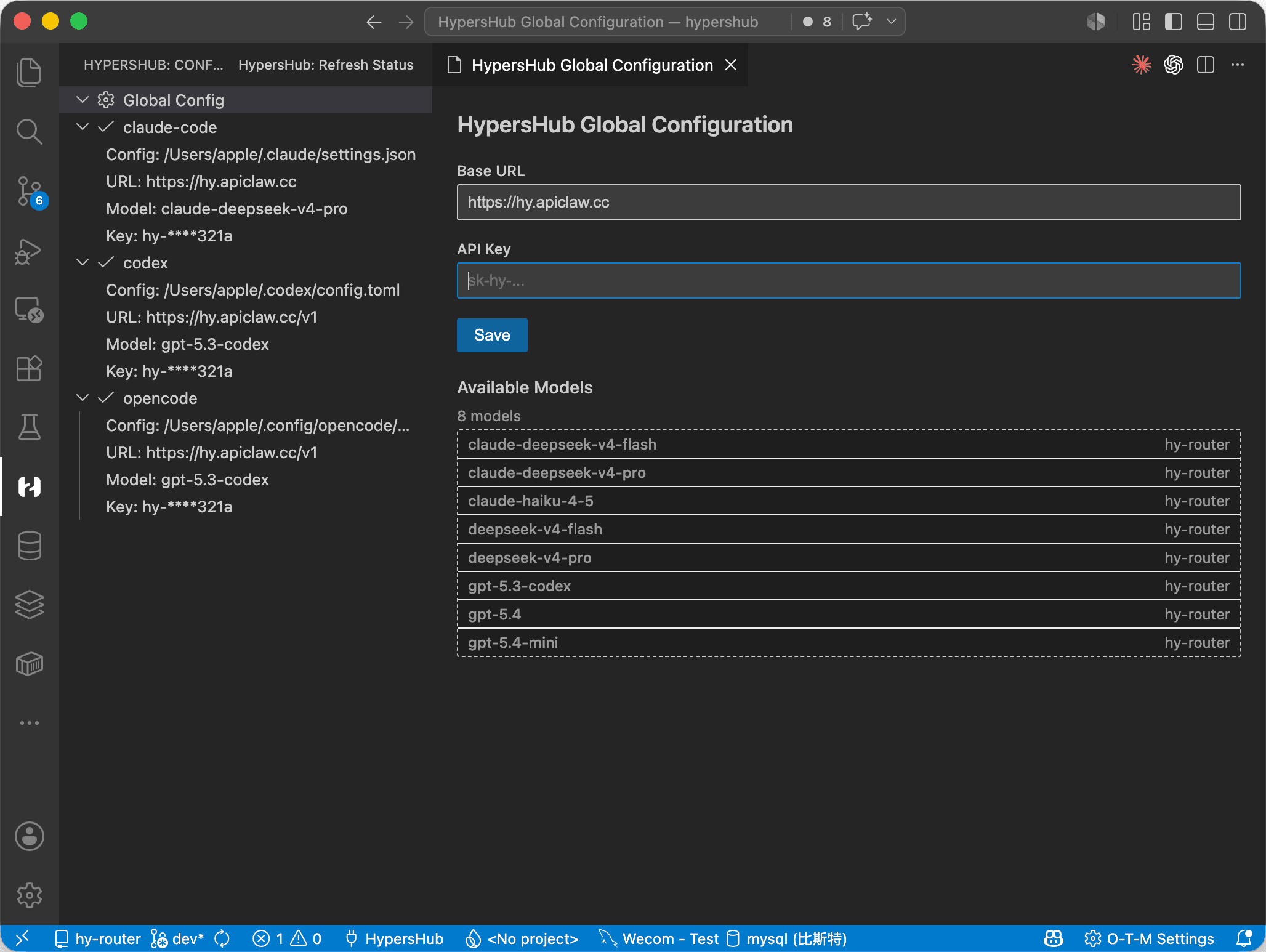This screenshot has height=952, width=1266.
Task: Open the Testing flask view
Action: 29,427
